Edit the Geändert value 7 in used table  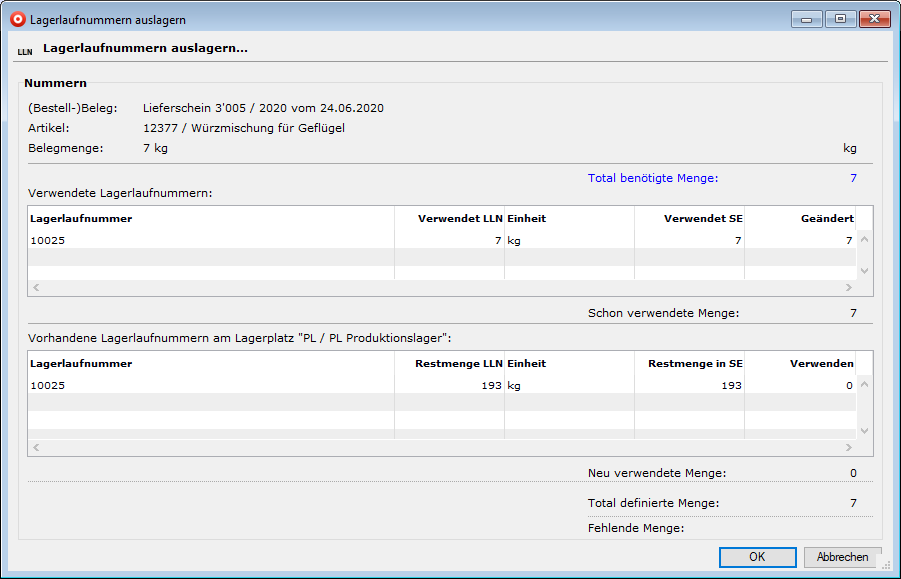[x=800, y=240]
